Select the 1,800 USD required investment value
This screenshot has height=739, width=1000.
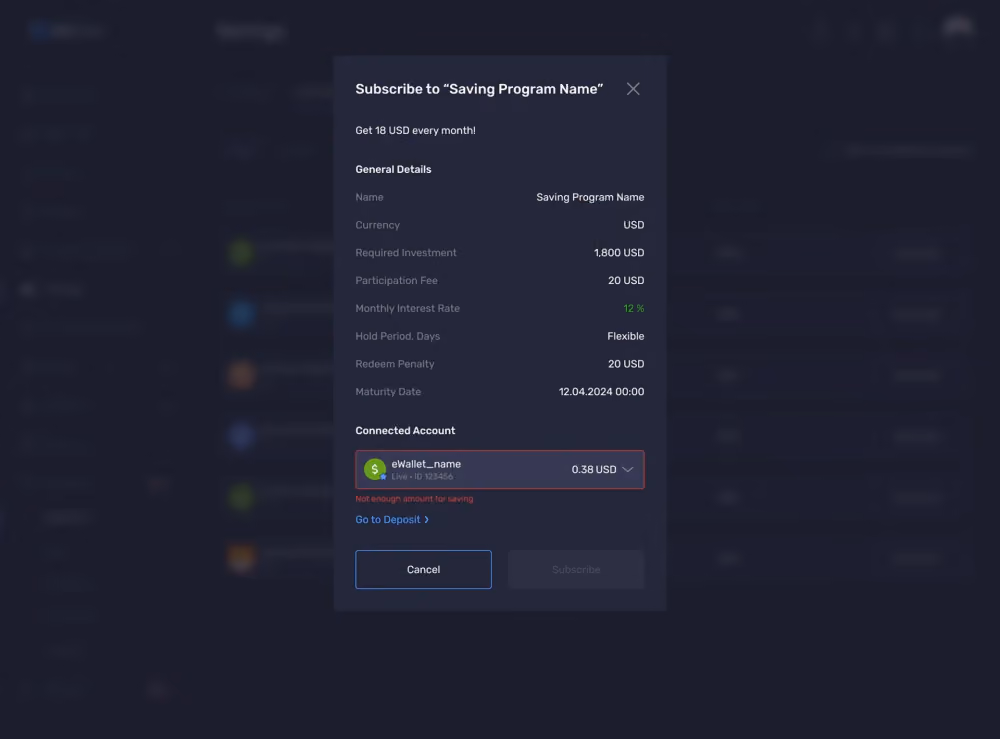619,253
